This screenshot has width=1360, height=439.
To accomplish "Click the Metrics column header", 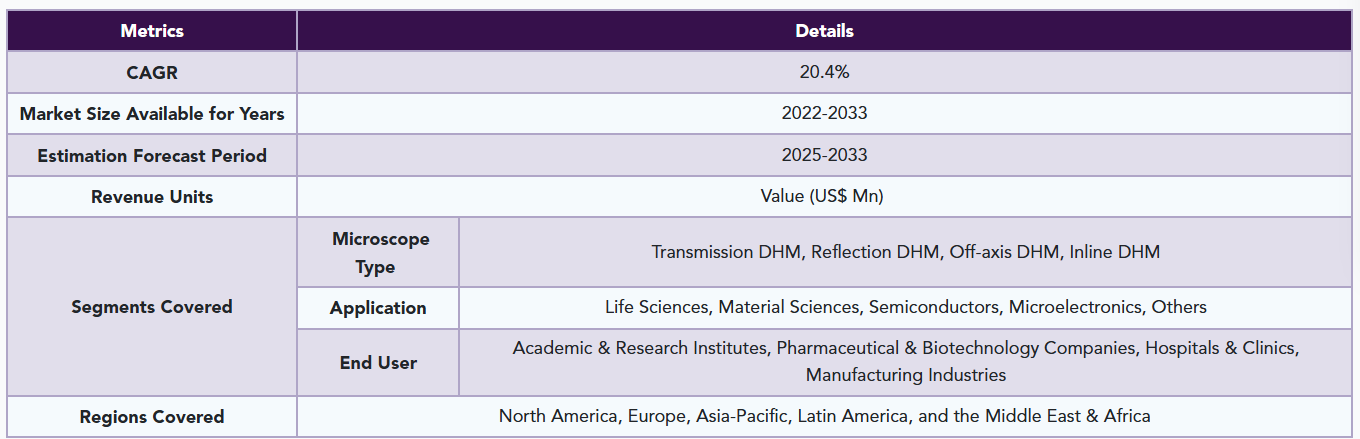I will point(152,31).
